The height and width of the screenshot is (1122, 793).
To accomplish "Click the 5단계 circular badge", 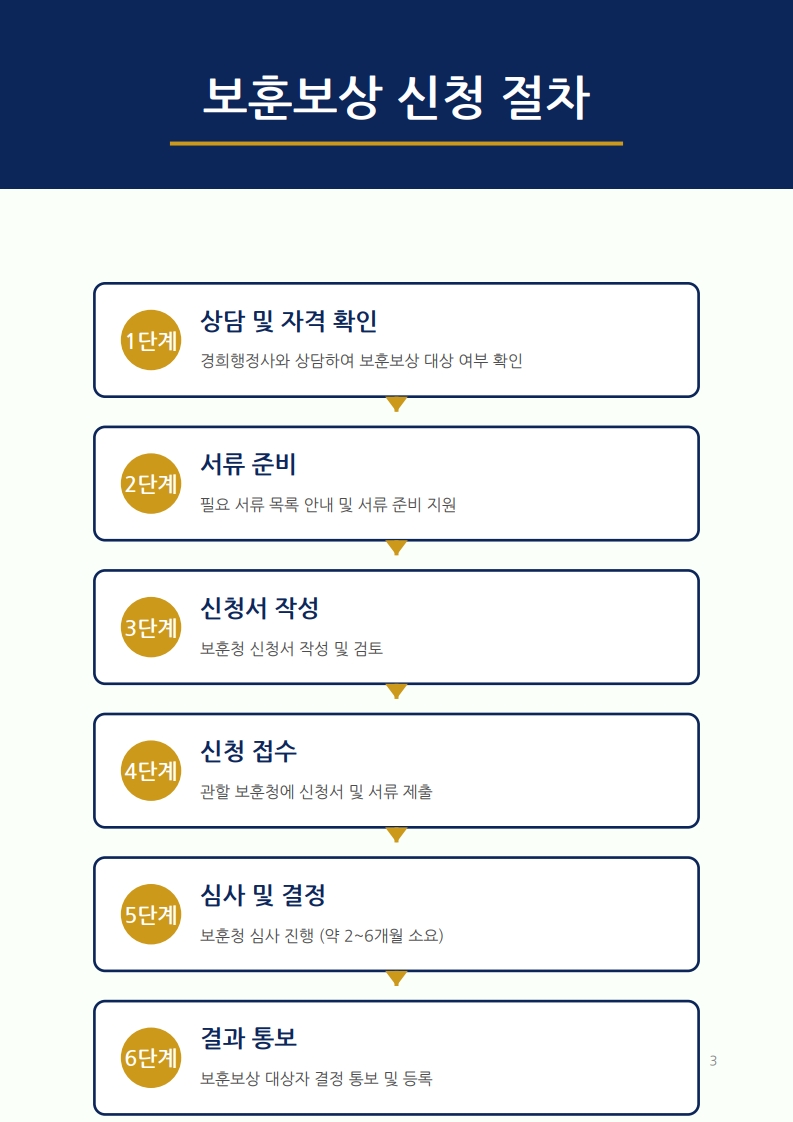I will [x=150, y=914].
